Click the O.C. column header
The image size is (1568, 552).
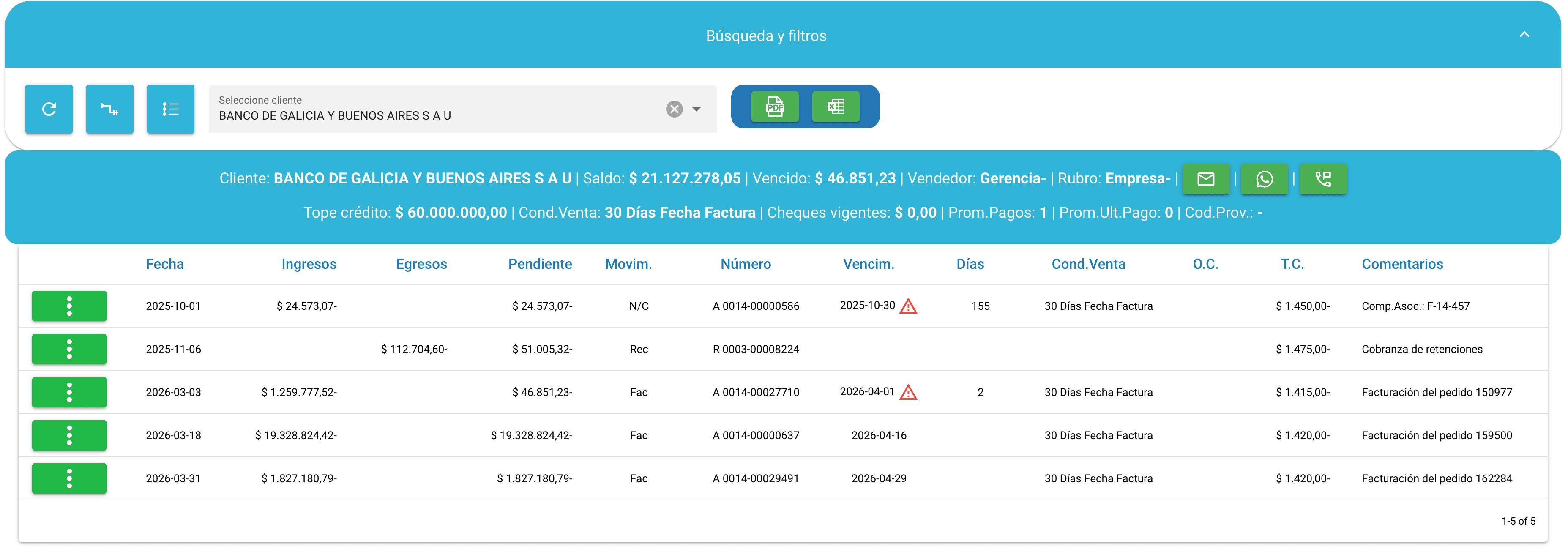click(1205, 264)
